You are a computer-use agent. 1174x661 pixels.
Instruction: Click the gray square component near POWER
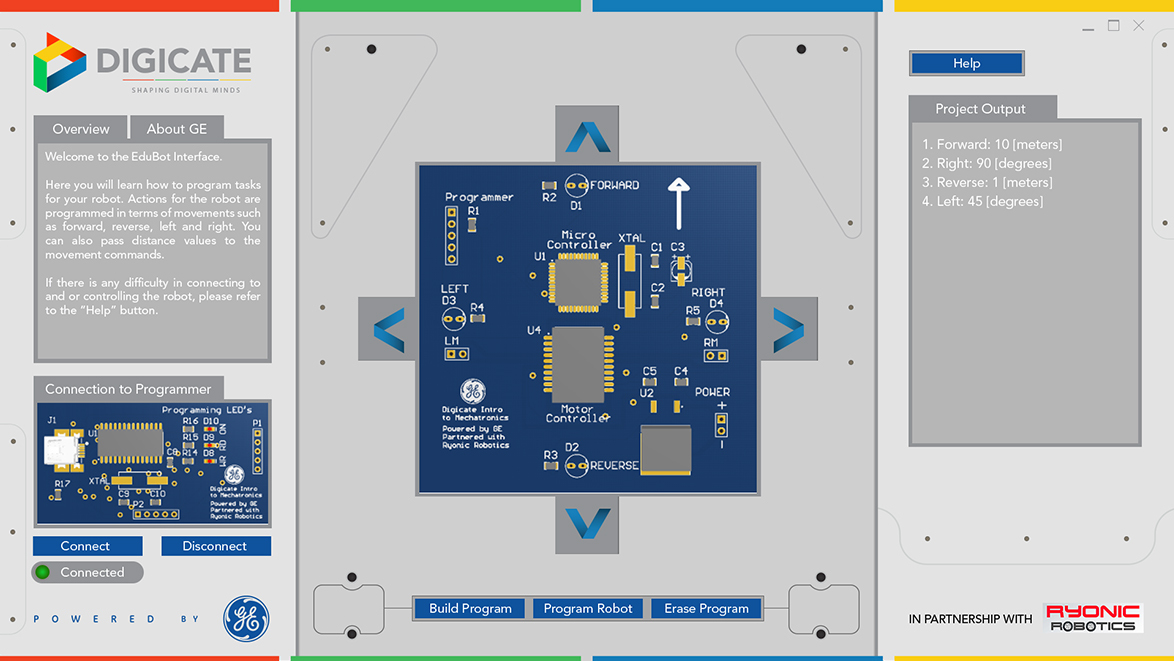tap(666, 450)
